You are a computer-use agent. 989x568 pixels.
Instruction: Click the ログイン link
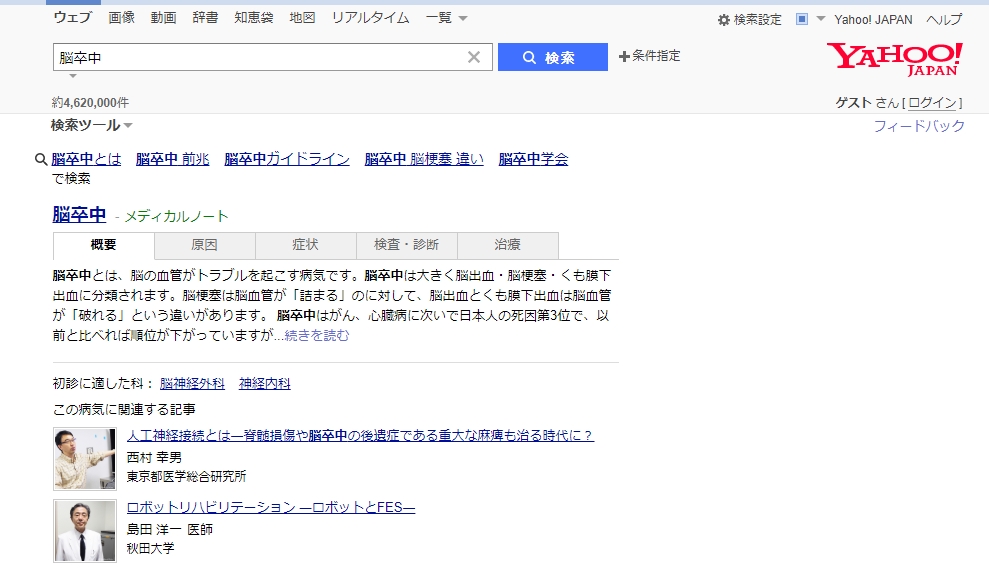coord(932,103)
